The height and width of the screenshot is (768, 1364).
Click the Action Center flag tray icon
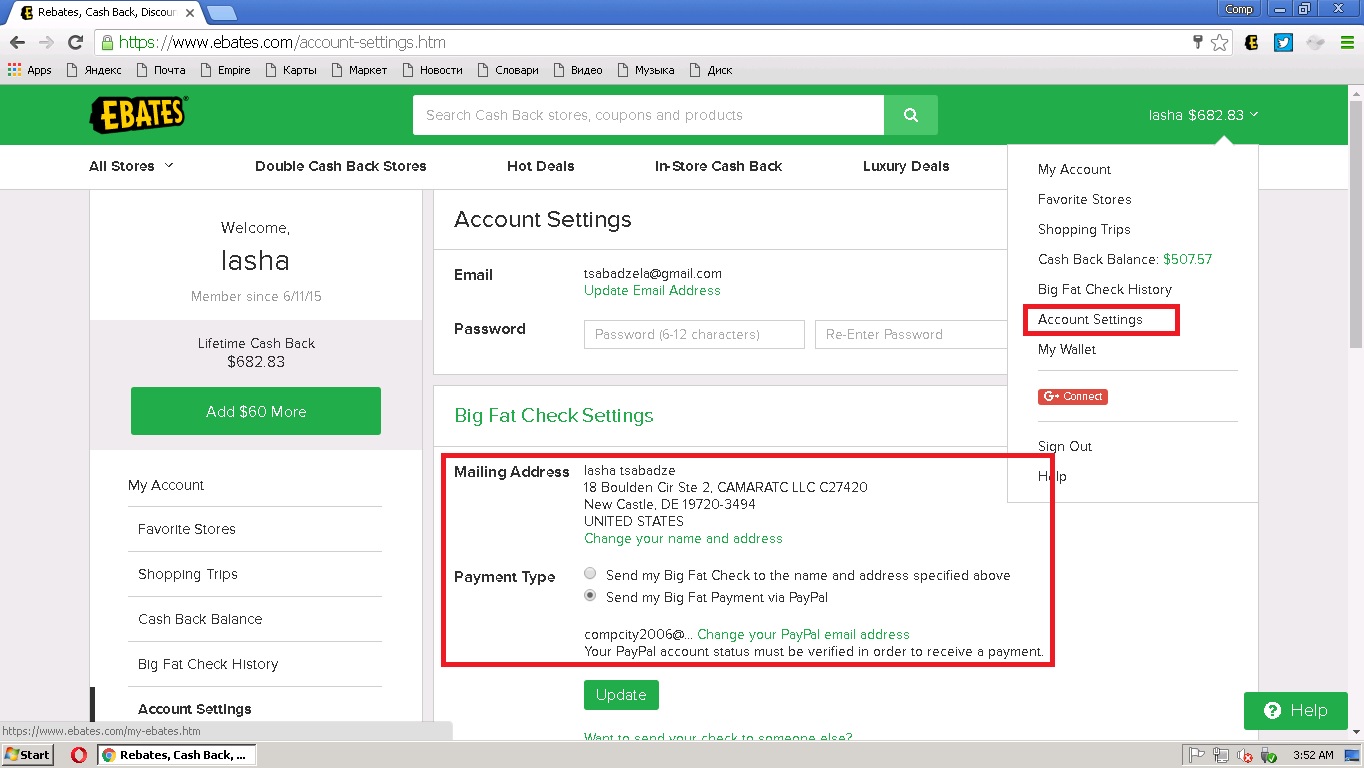(x=1196, y=755)
